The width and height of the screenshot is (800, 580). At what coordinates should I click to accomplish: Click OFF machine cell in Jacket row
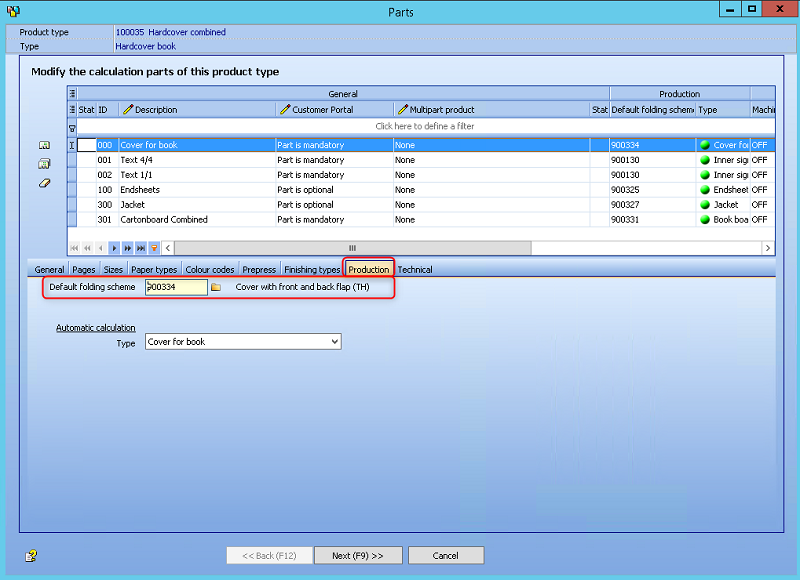click(x=762, y=205)
